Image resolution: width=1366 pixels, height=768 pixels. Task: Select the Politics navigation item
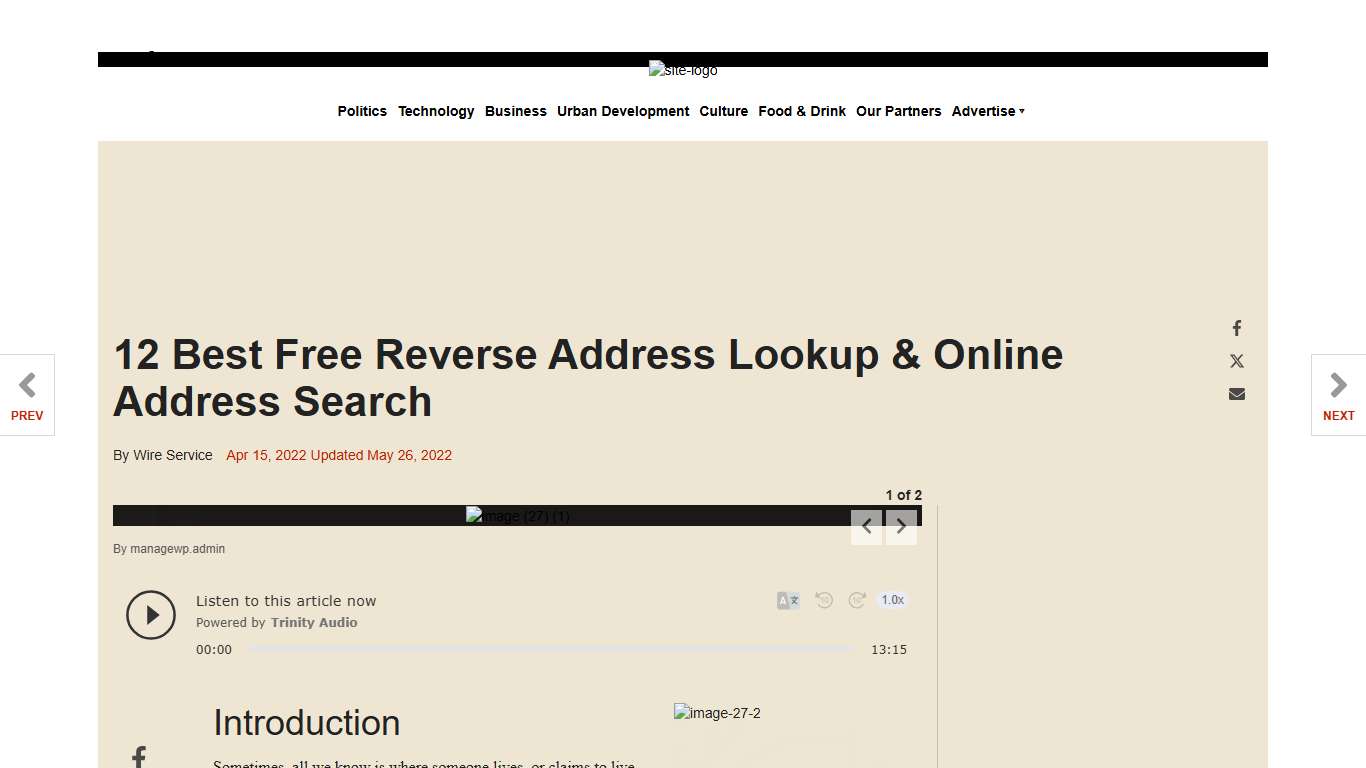(362, 111)
